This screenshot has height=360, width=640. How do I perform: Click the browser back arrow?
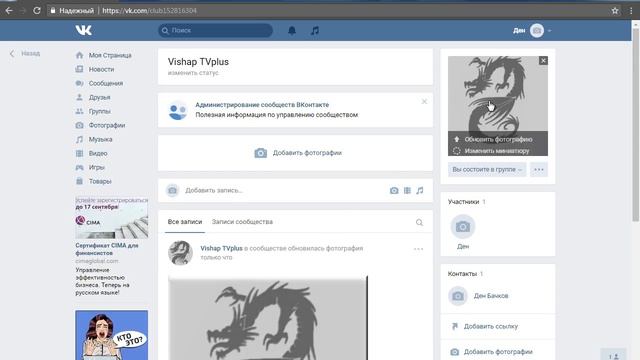click(x=9, y=11)
